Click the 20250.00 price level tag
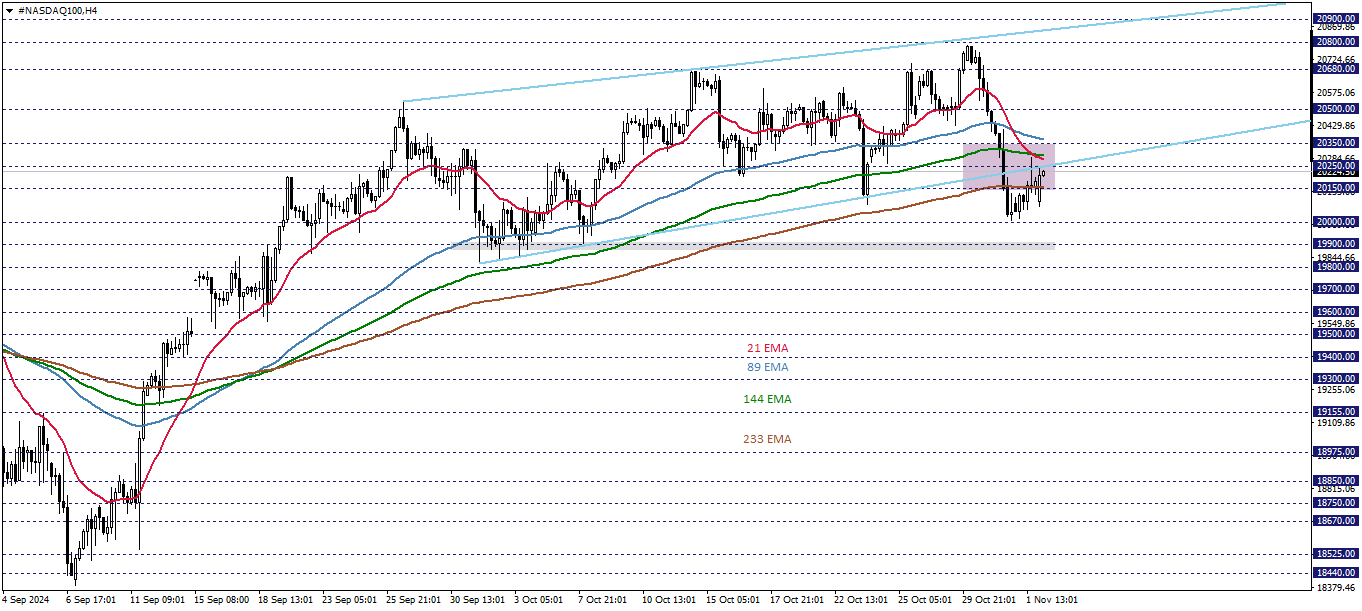 1336,166
